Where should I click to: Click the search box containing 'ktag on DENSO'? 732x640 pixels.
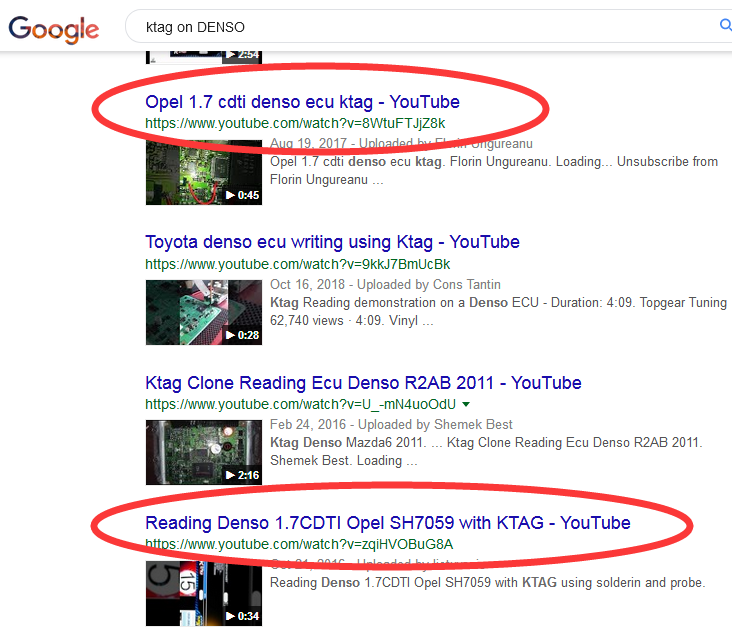427,27
